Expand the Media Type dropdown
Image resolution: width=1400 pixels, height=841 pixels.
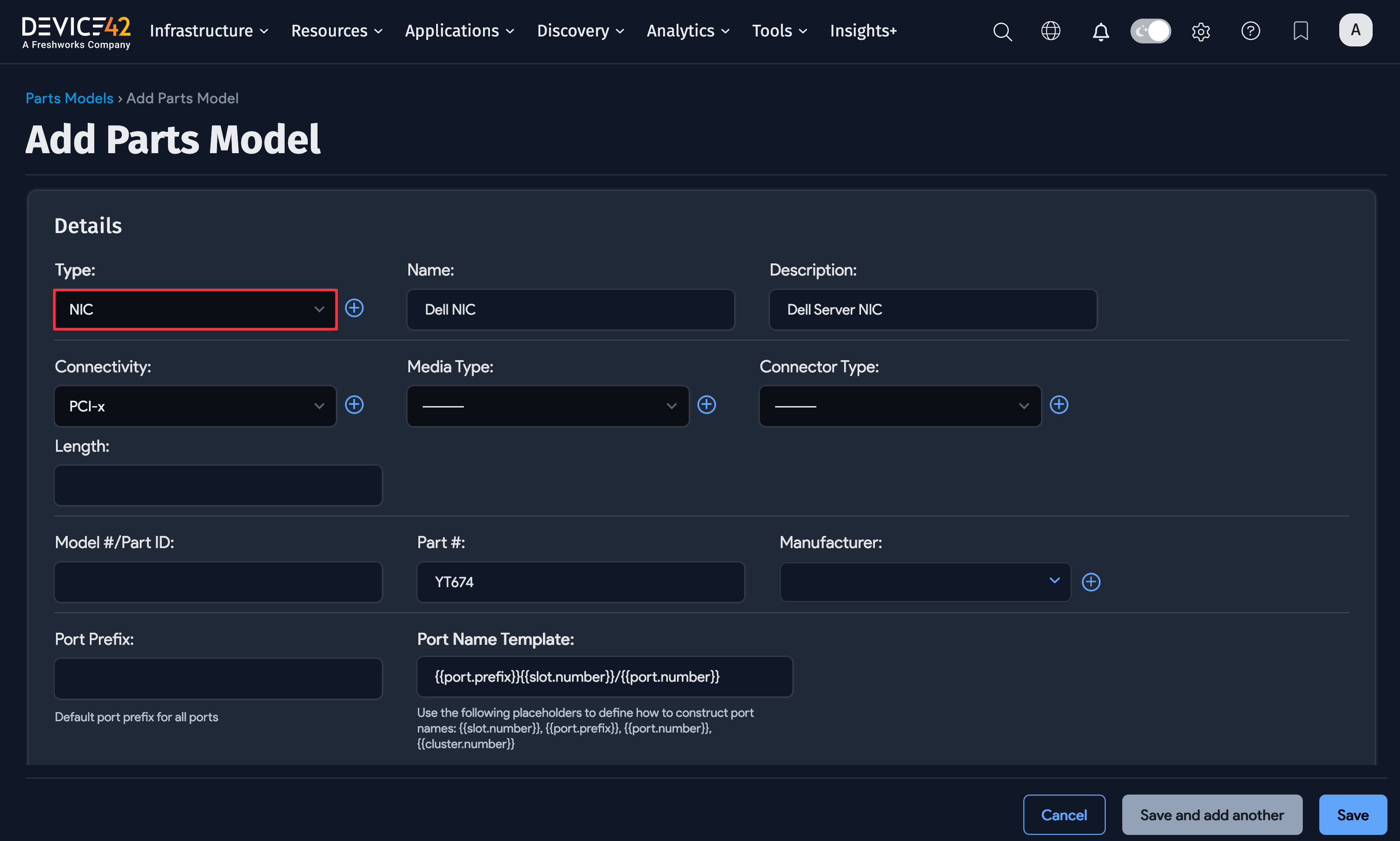click(547, 406)
